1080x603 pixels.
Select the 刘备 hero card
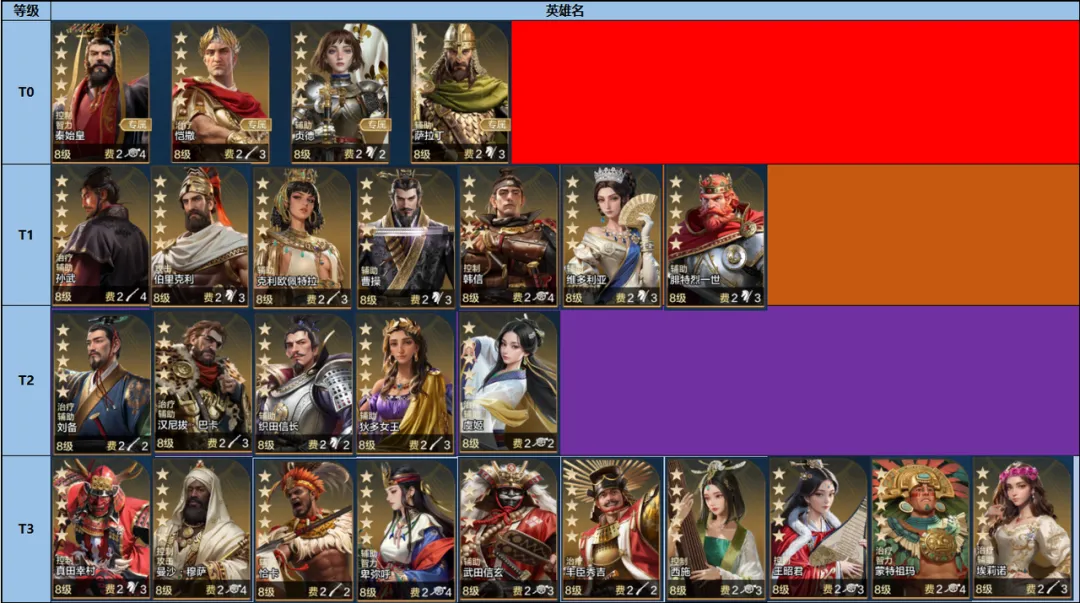[x=102, y=383]
